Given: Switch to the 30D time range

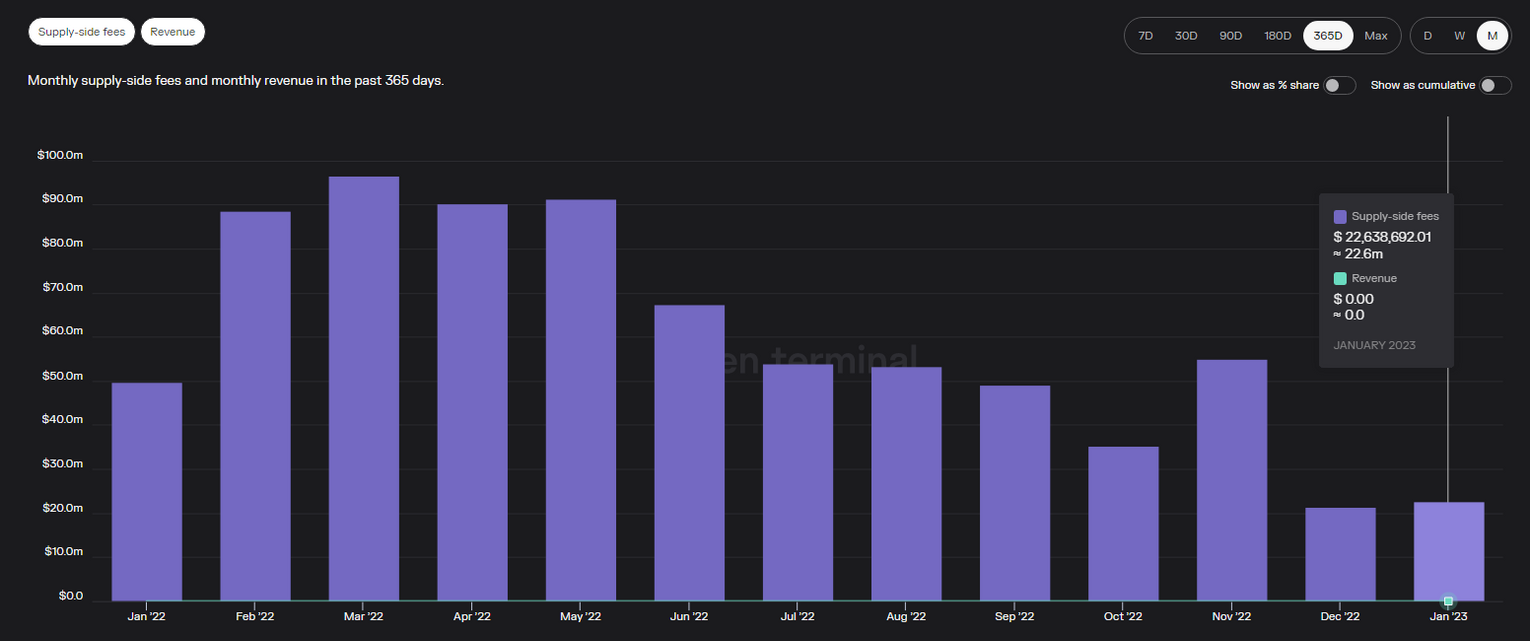Looking at the screenshot, I should tap(1186, 36).
